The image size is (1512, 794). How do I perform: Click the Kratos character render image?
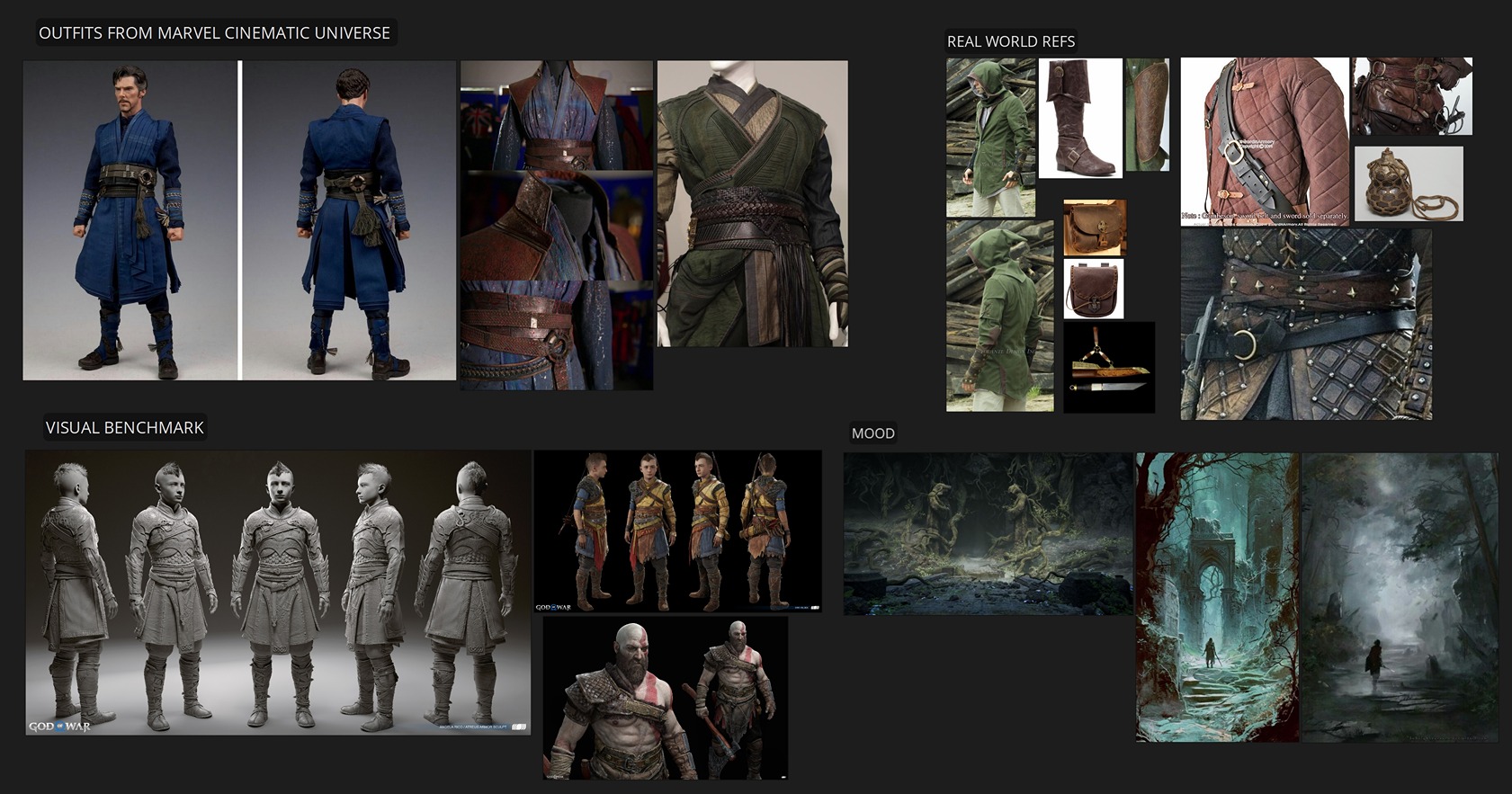pyautogui.click(x=666, y=698)
